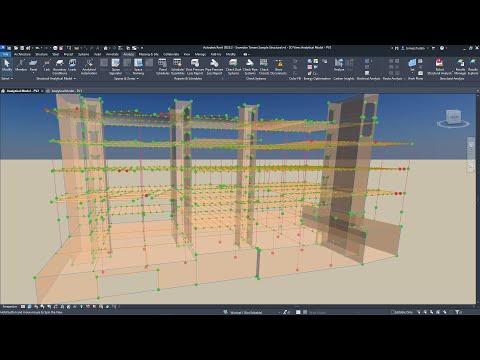Run Check Duct Systems
The width and height of the screenshot is (480, 360).
point(233,66)
